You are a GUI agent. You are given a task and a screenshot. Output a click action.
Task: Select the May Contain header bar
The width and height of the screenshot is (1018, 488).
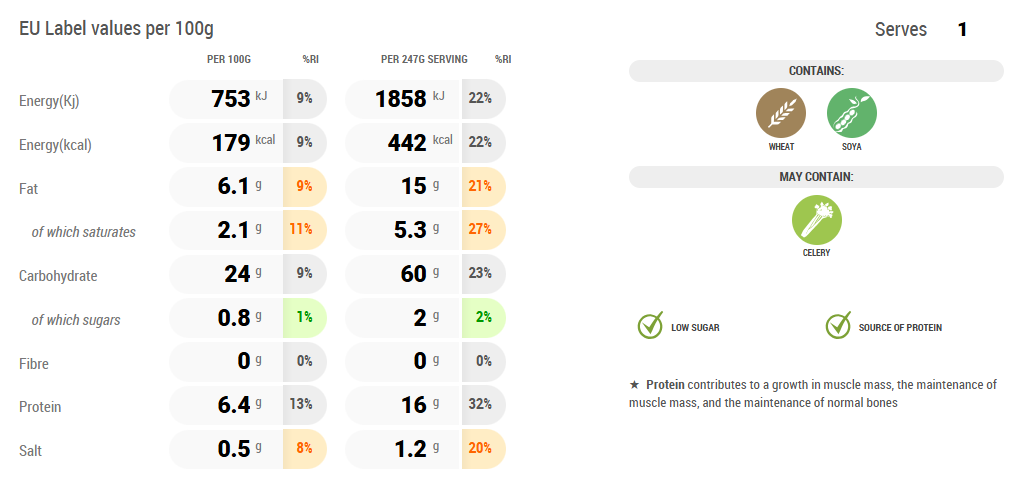pyautogui.click(x=816, y=177)
